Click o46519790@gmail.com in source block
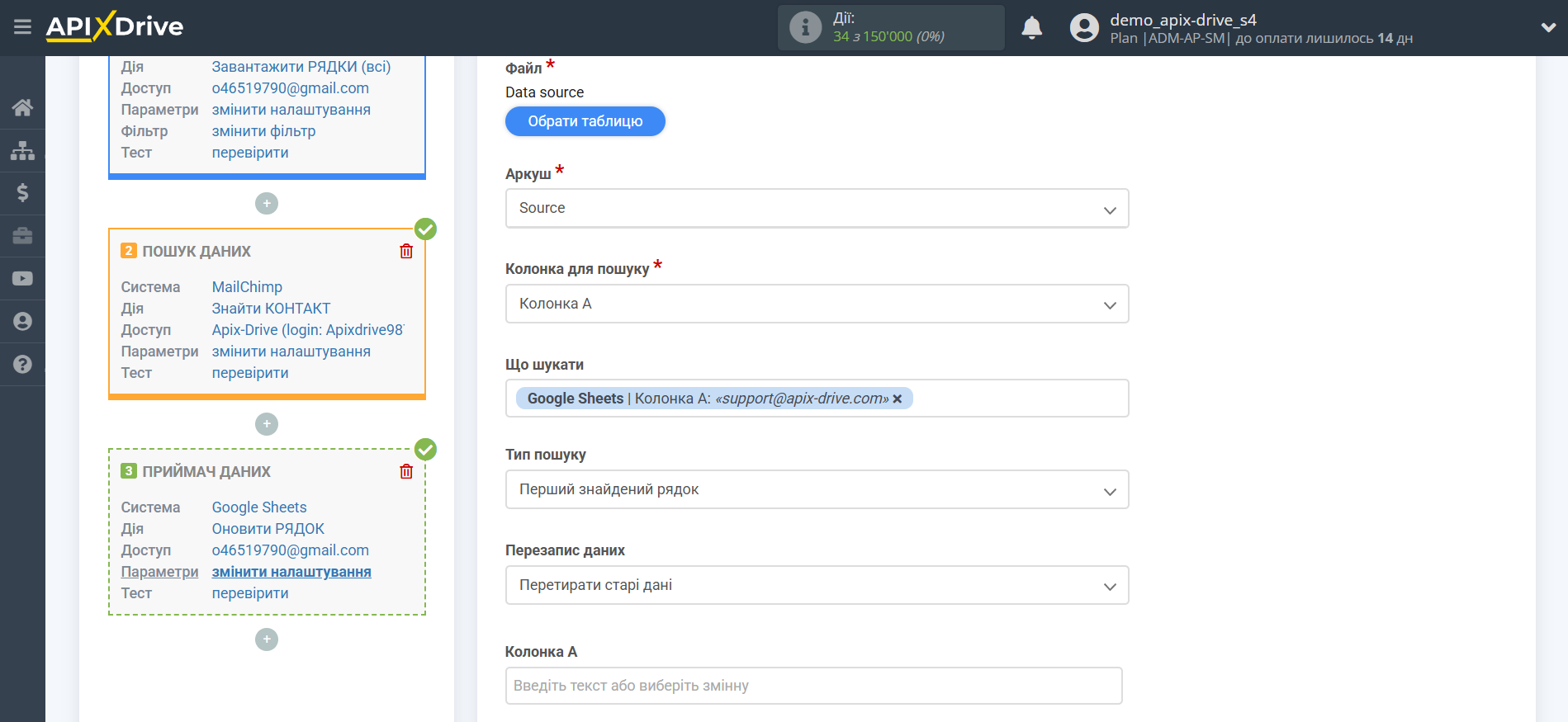Screen dimensions: 1568x722 tap(291, 88)
